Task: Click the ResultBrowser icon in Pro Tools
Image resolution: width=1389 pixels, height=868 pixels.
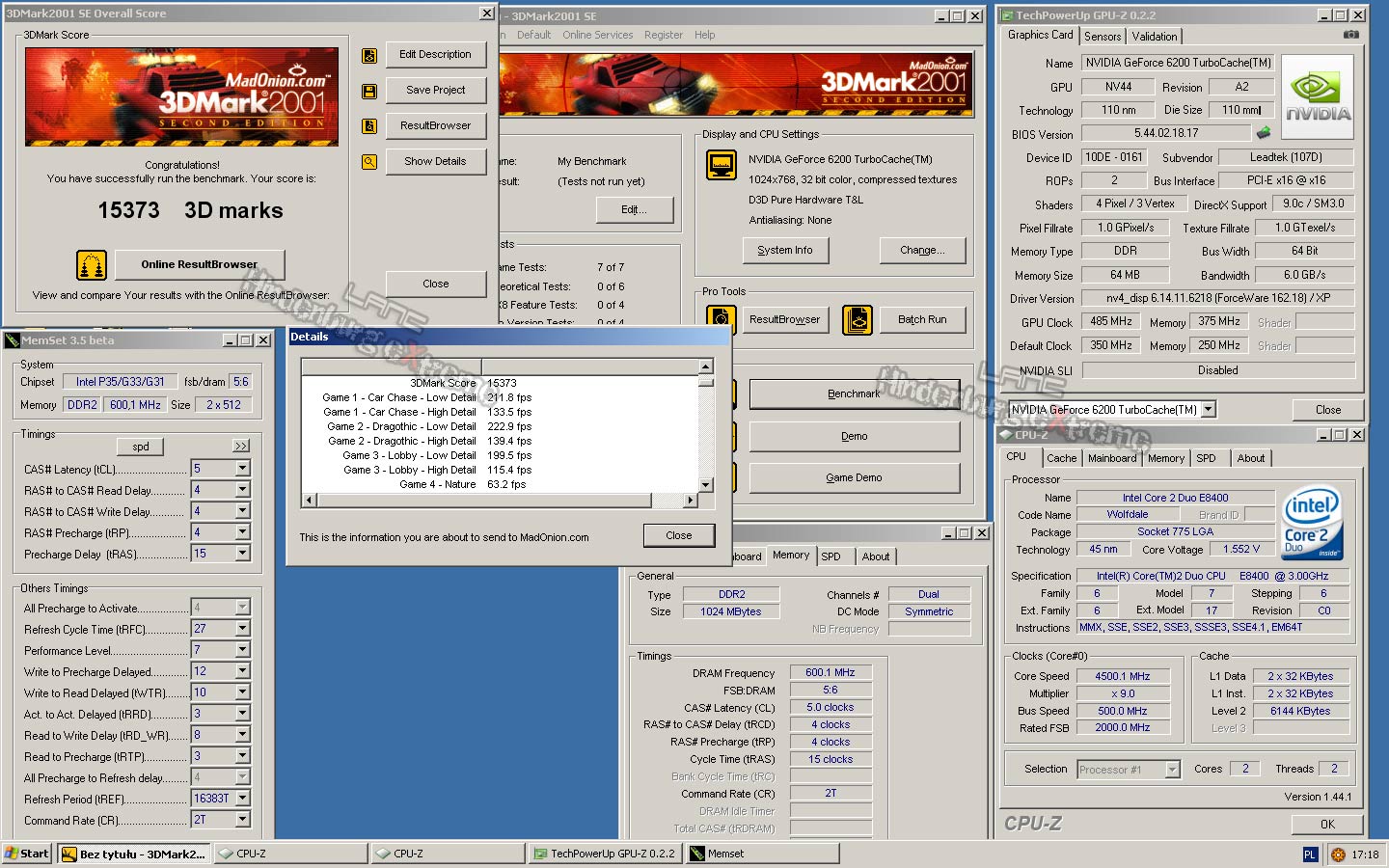Action: coord(722,319)
